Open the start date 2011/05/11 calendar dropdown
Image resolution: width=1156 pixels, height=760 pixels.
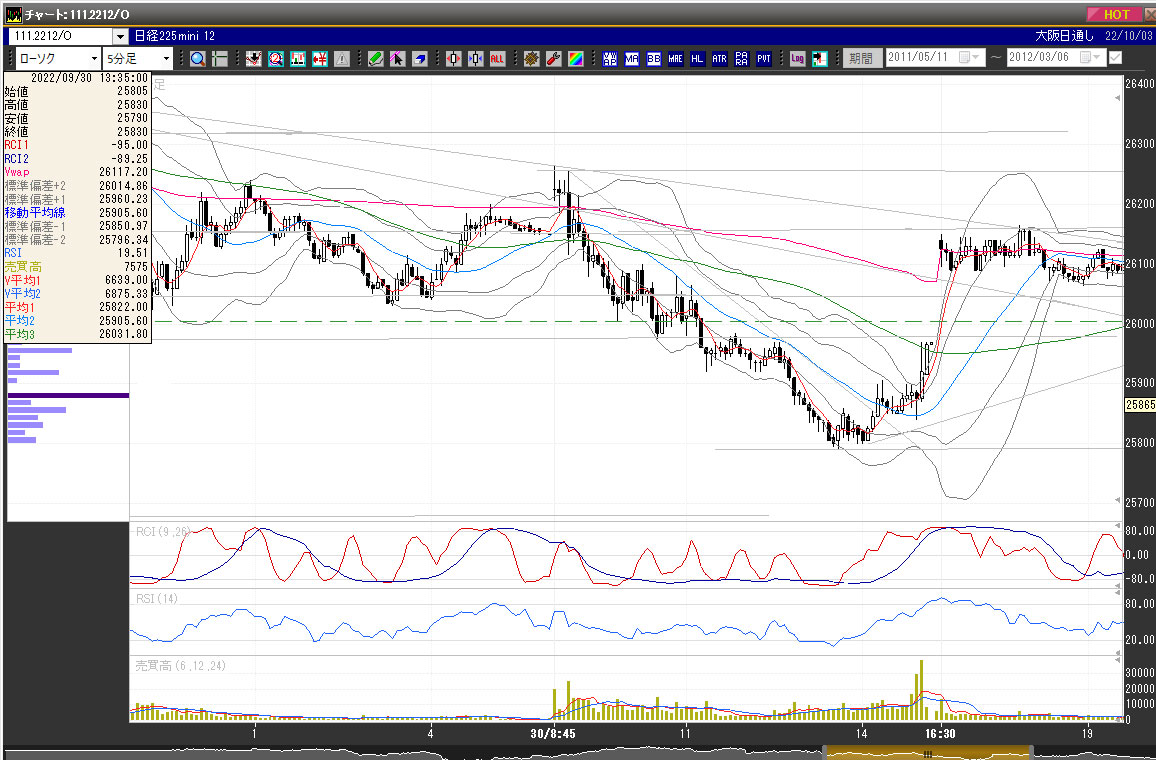[969, 57]
